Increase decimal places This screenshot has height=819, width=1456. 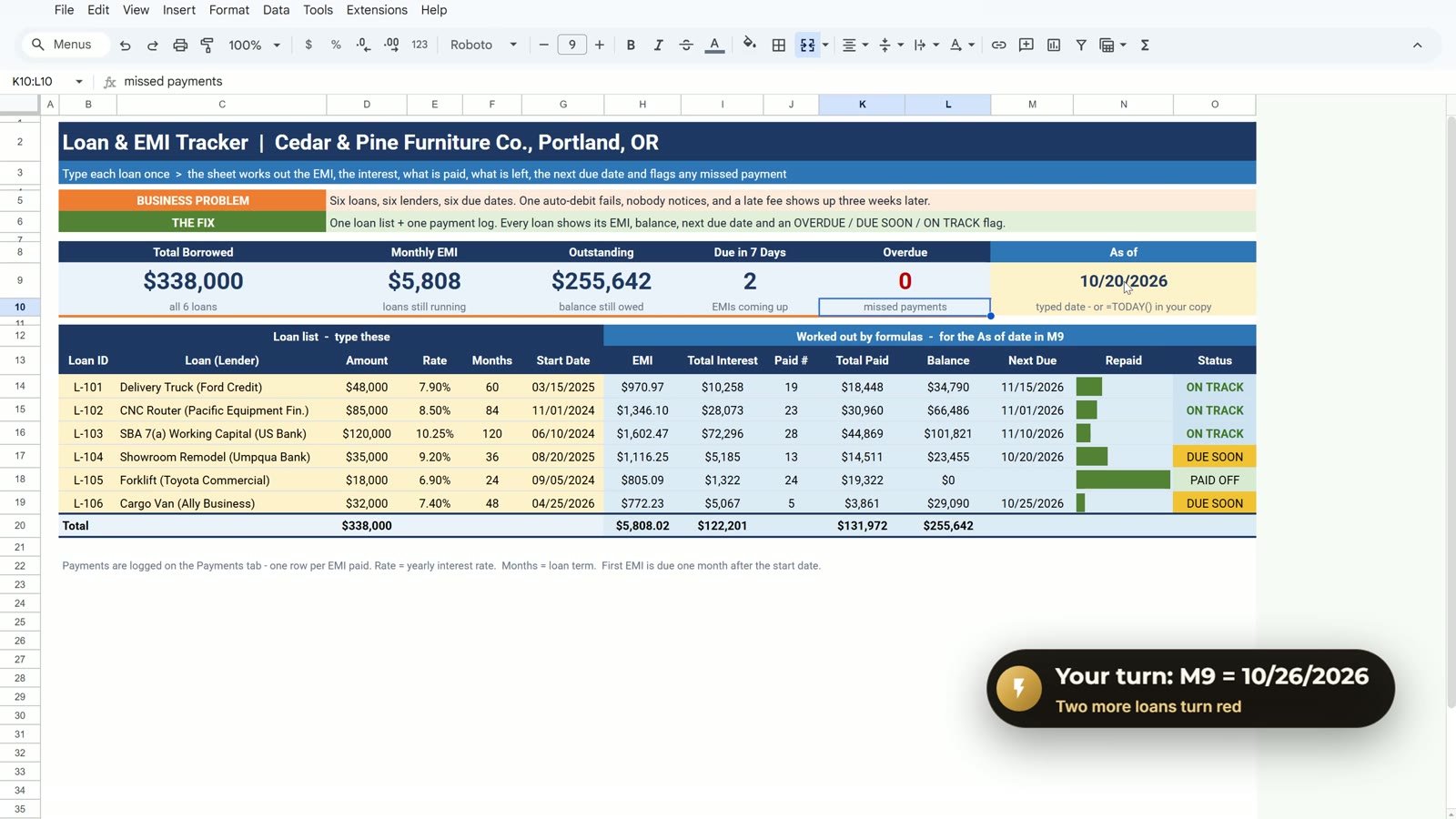point(391,45)
